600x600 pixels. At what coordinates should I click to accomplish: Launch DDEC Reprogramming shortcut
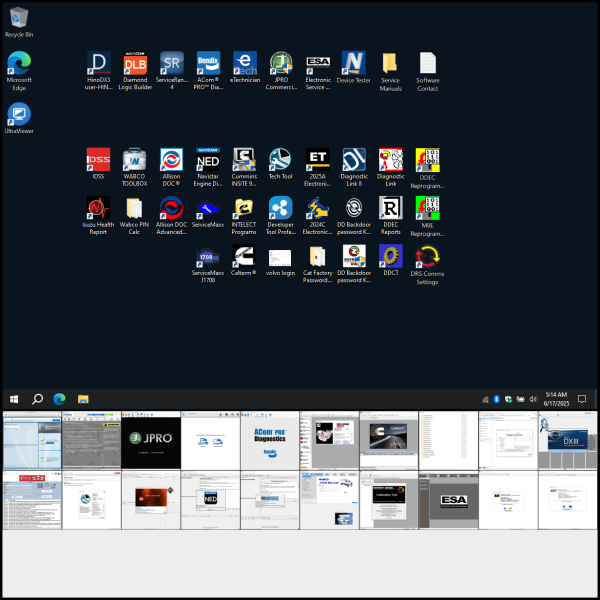tap(427, 168)
